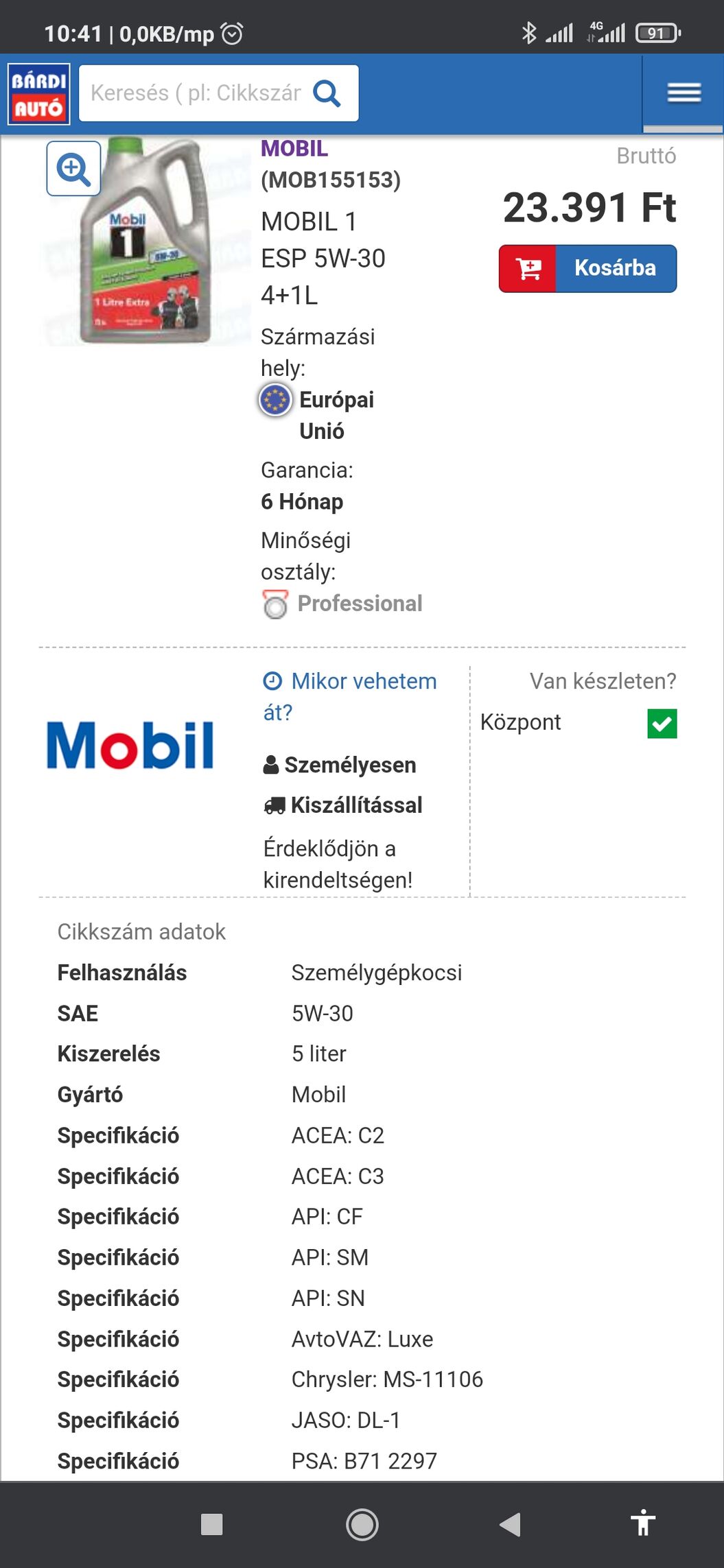
Task: Open the hamburger menu
Action: [684, 93]
